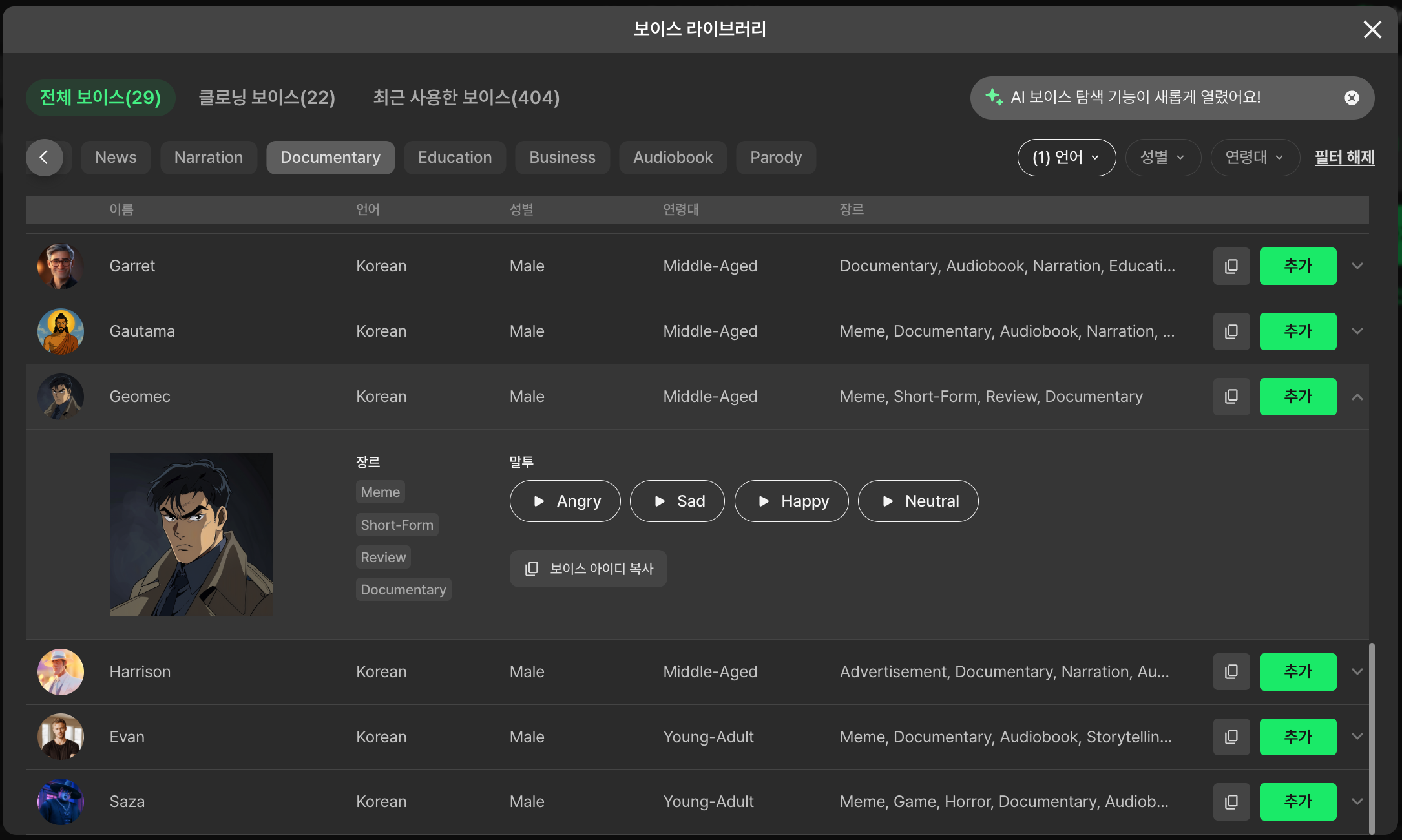Image resolution: width=1402 pixels, height=840 pixels.
Task: Copy voice ID icon for Harrison
Action: 1231,672
